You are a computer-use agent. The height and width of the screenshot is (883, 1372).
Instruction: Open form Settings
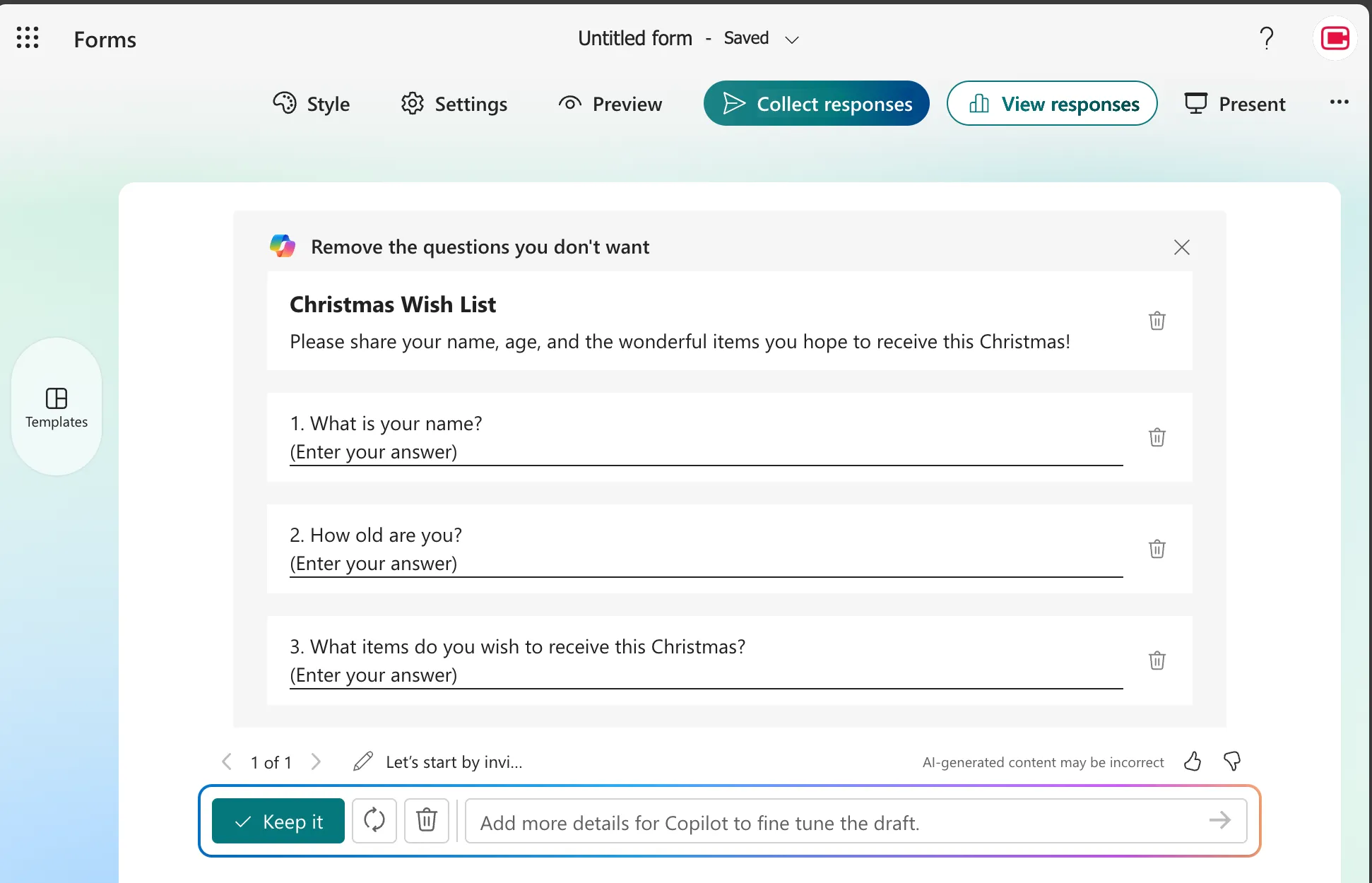coord(454,103)
